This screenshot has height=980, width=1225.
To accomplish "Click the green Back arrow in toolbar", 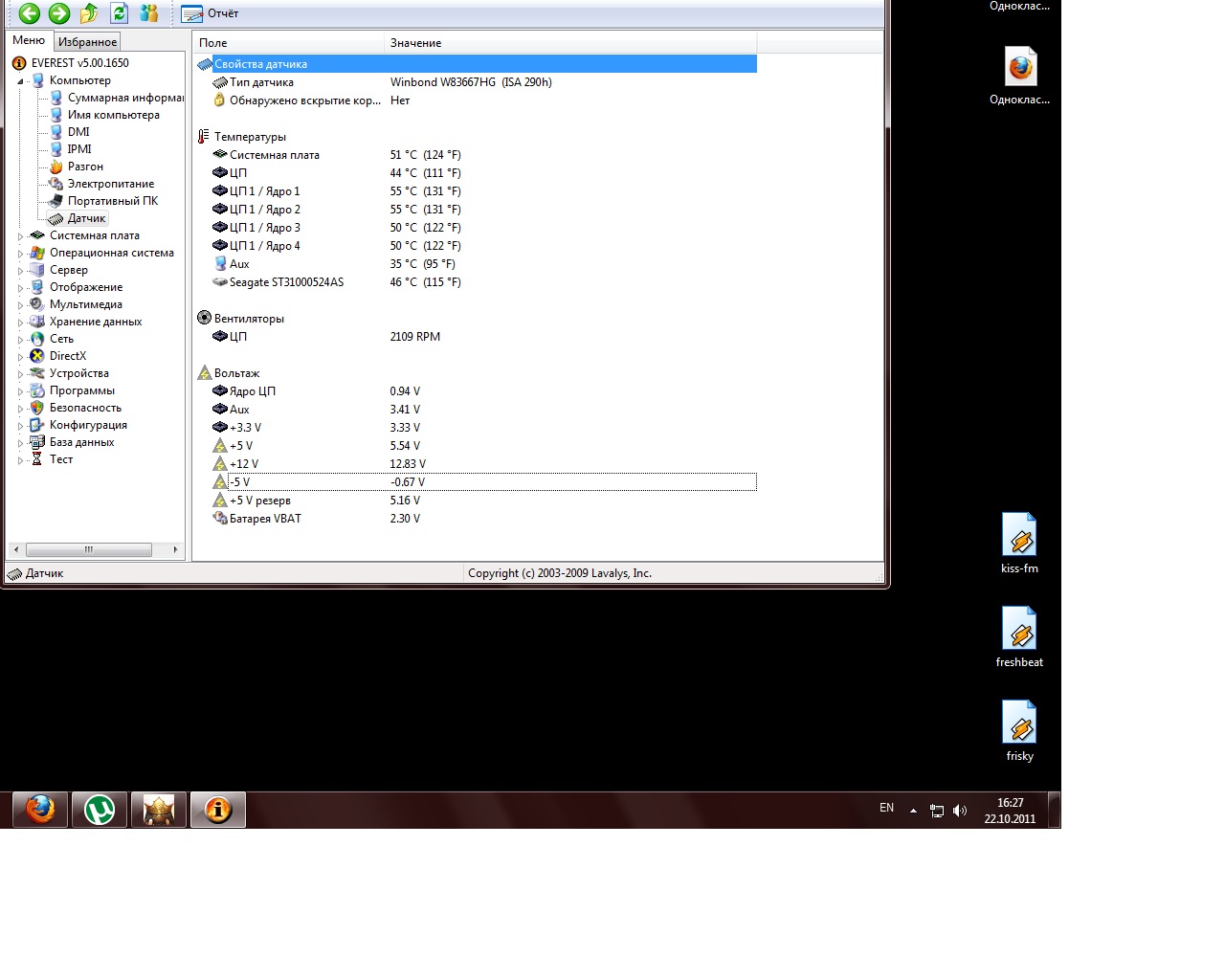I will [x=30, y=13].
